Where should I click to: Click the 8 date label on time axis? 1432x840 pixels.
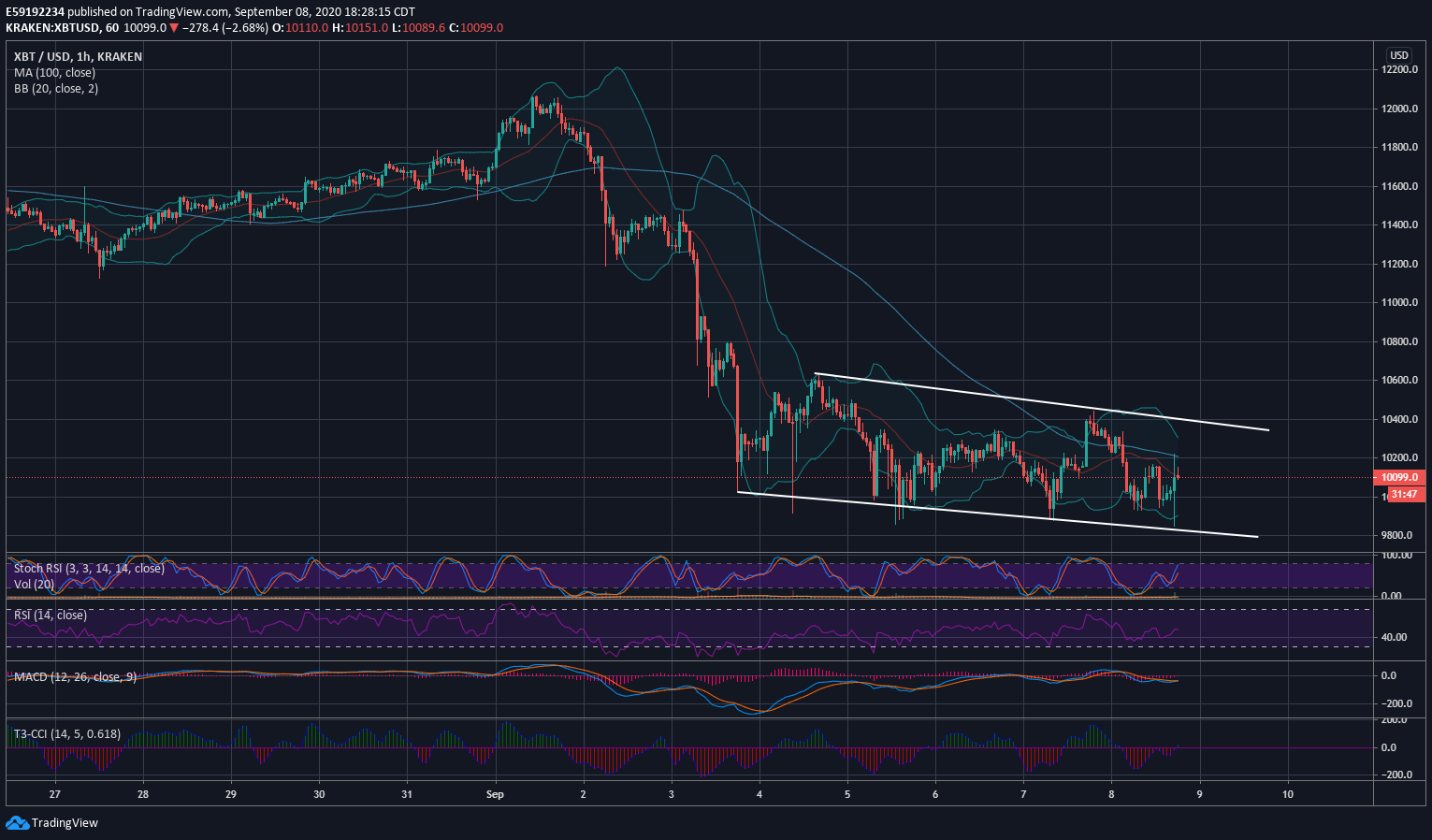click(x=1111, y=795)
